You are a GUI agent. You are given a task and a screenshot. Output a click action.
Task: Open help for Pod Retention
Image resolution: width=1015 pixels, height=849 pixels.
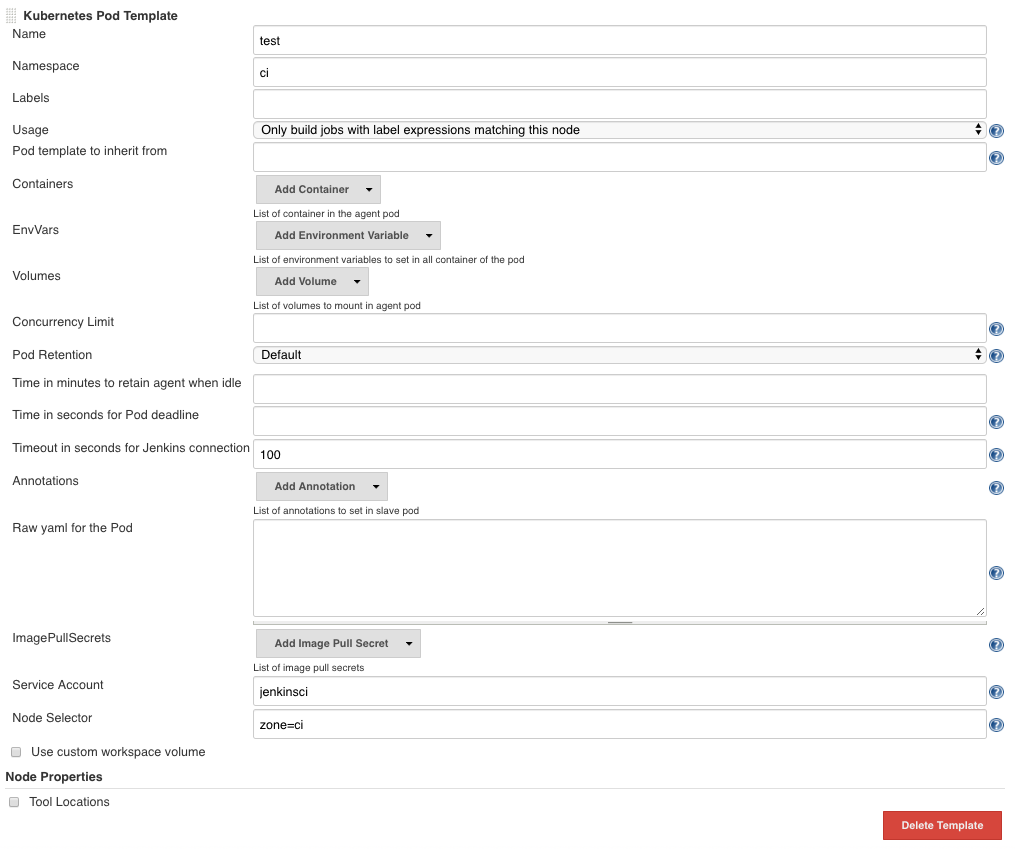click(996, 356)
